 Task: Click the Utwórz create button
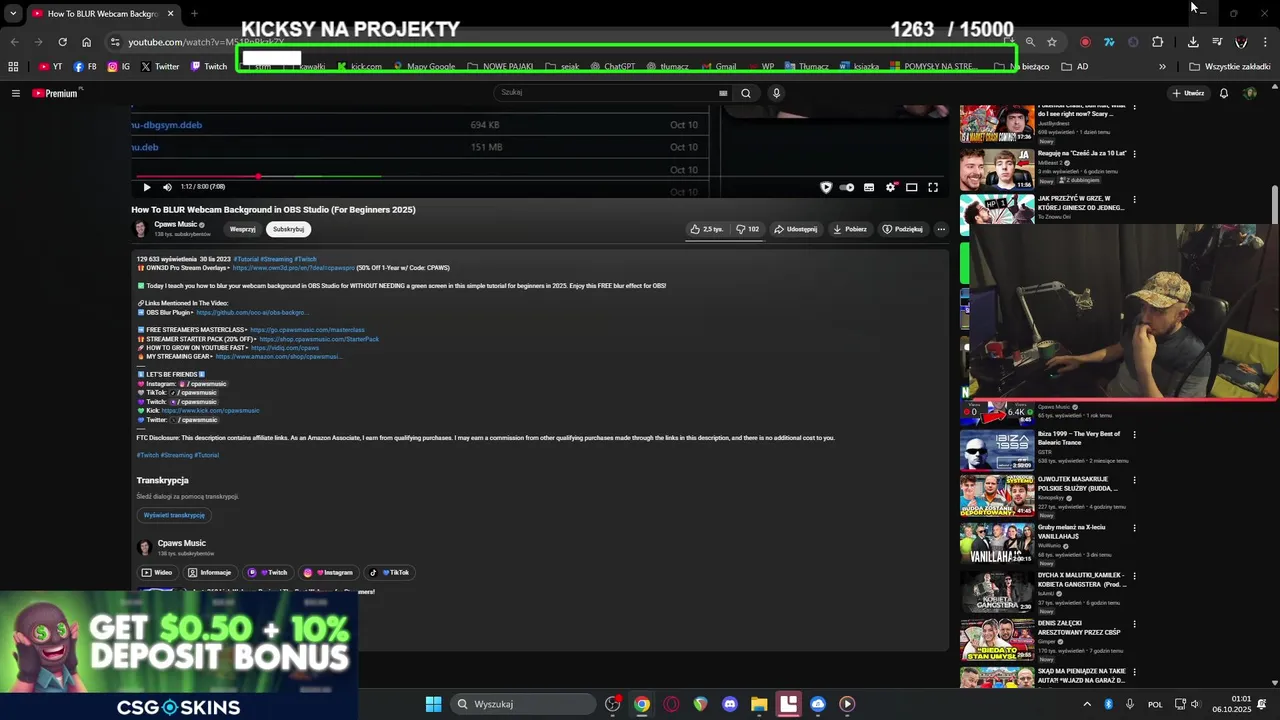click(1188, 93)
